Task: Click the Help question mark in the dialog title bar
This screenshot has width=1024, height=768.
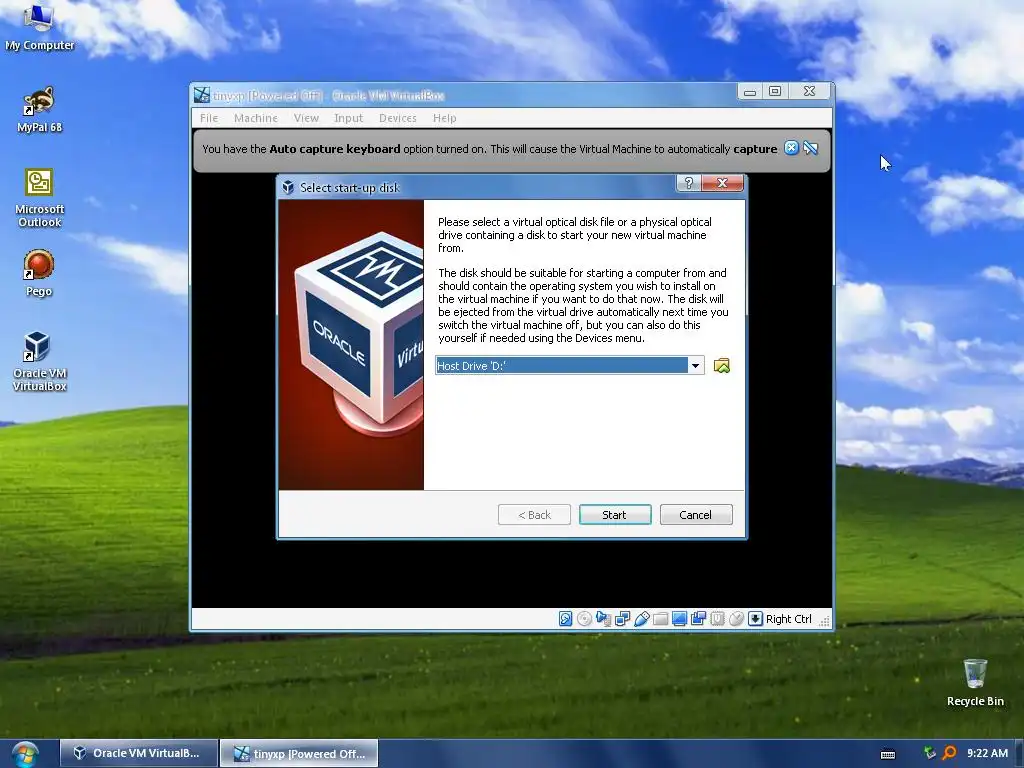Action: point(688,184)
